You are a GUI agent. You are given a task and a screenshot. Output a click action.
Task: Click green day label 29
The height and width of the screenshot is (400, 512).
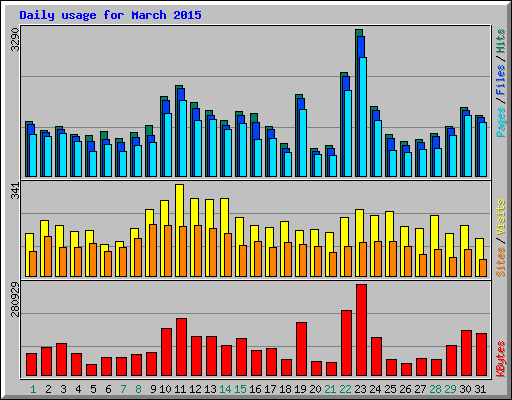tap(450, 389)
